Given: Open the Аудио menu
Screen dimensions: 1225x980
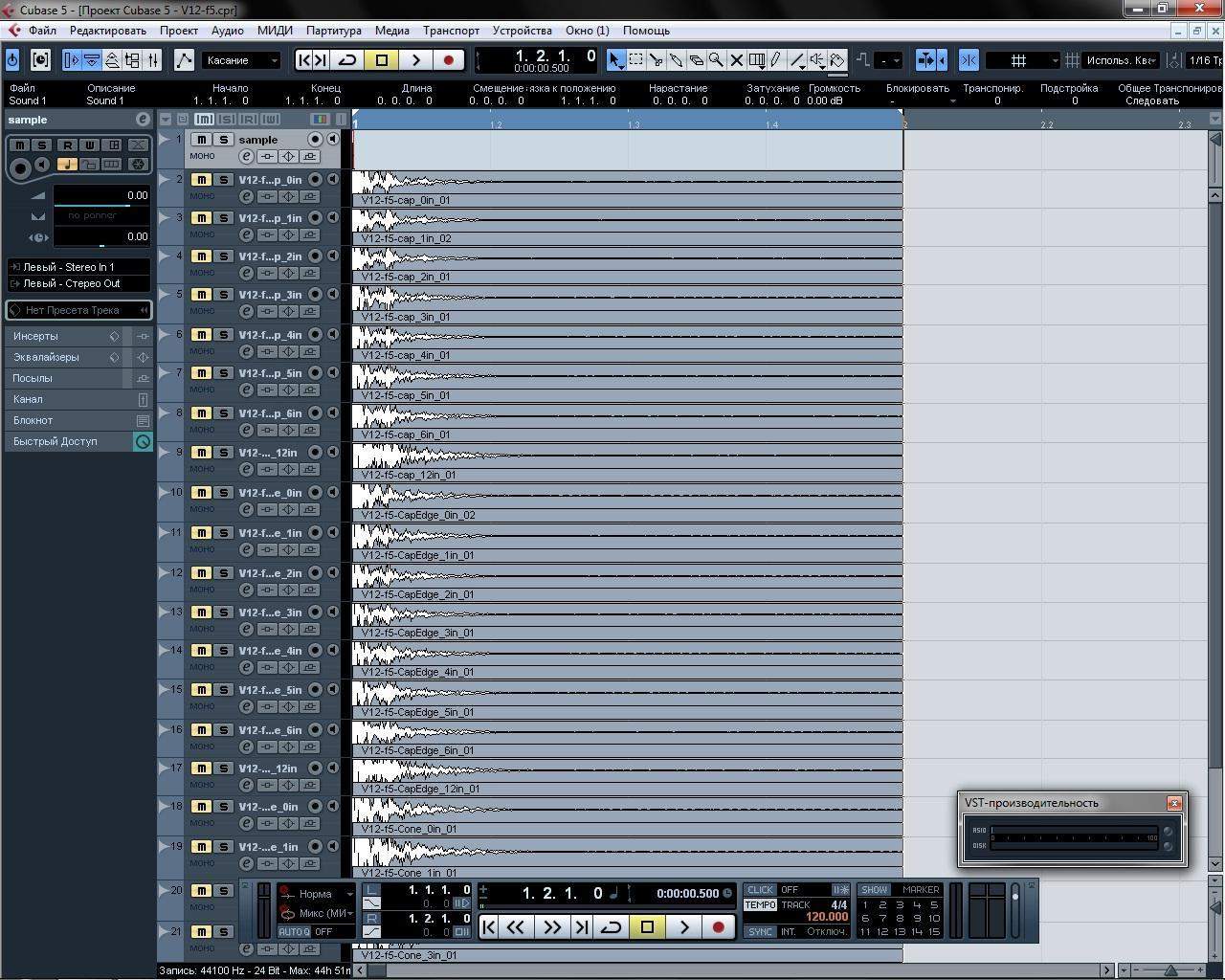Looking at the screenshot, I should tap(228, 31).
